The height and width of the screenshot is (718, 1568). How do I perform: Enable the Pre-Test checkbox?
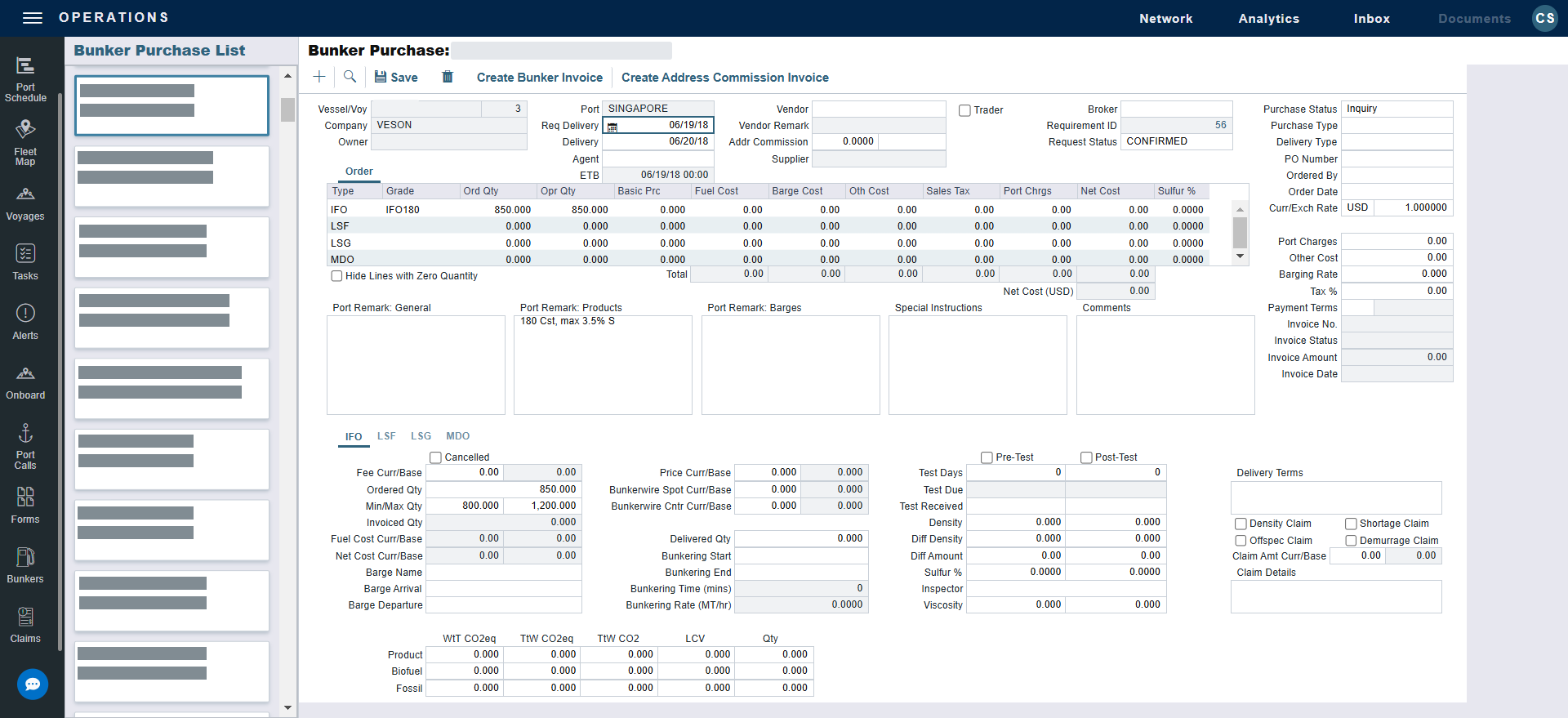coord(987,457)
